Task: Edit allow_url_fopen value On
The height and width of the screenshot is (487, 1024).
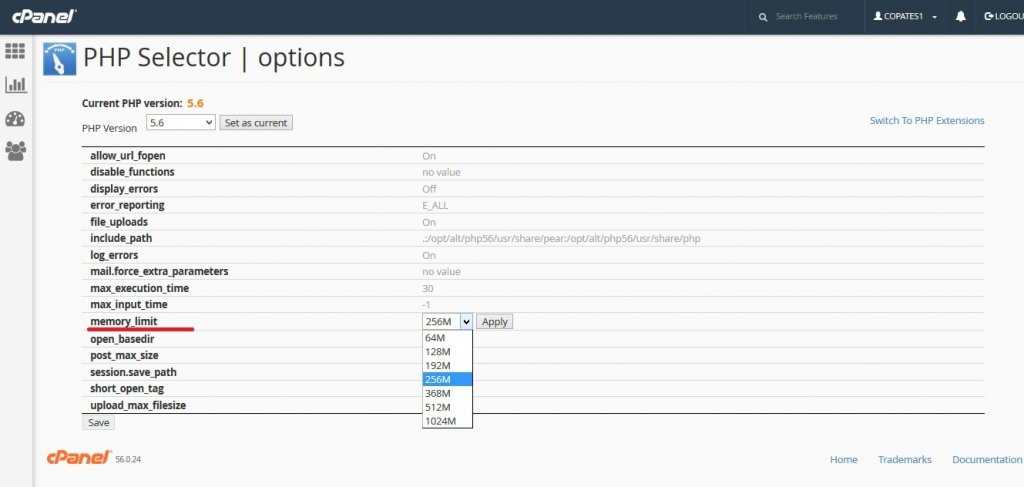Action: click(x=429, y=156)
